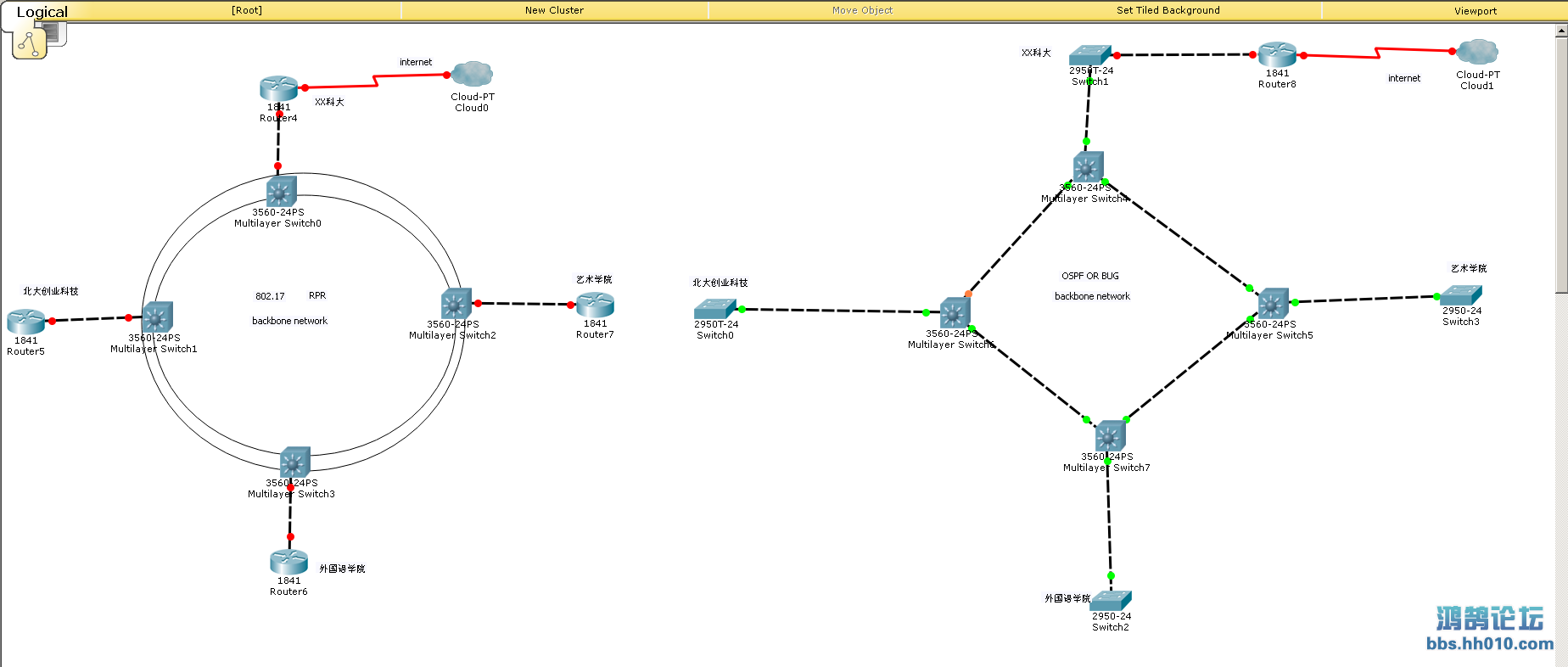Click the Logical workspace navigation icon
1568x667 pixels.
click(29, 42)
